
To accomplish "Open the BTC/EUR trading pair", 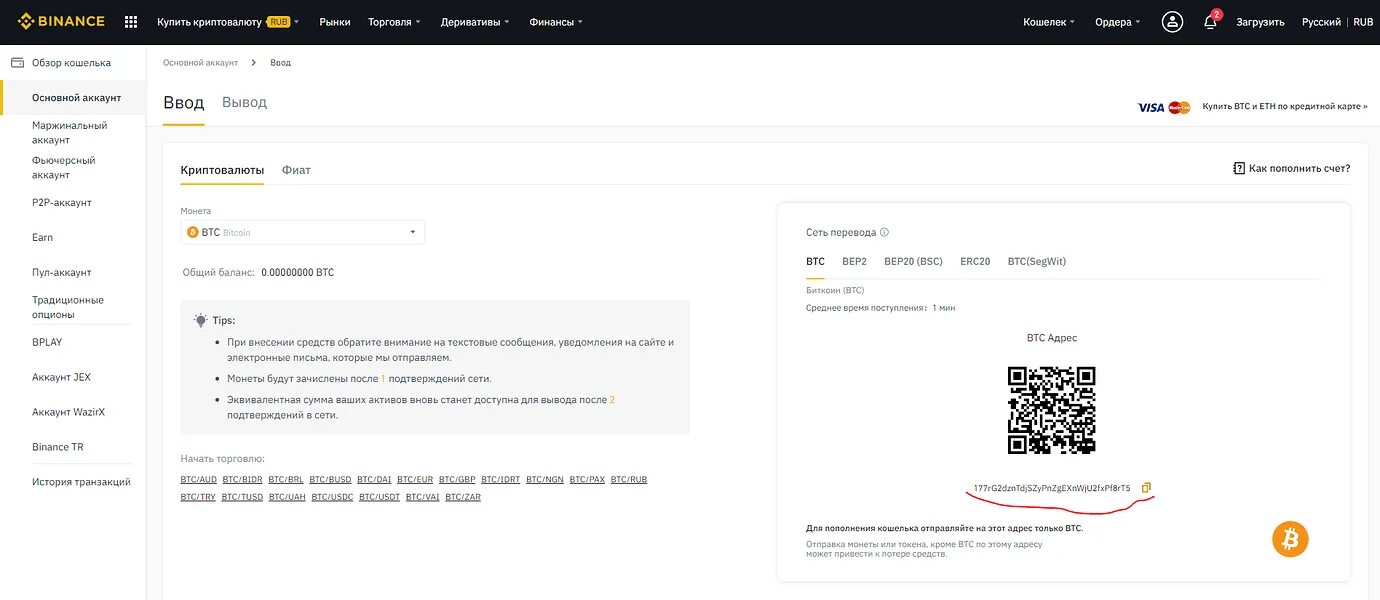I will tap(415, 480).
